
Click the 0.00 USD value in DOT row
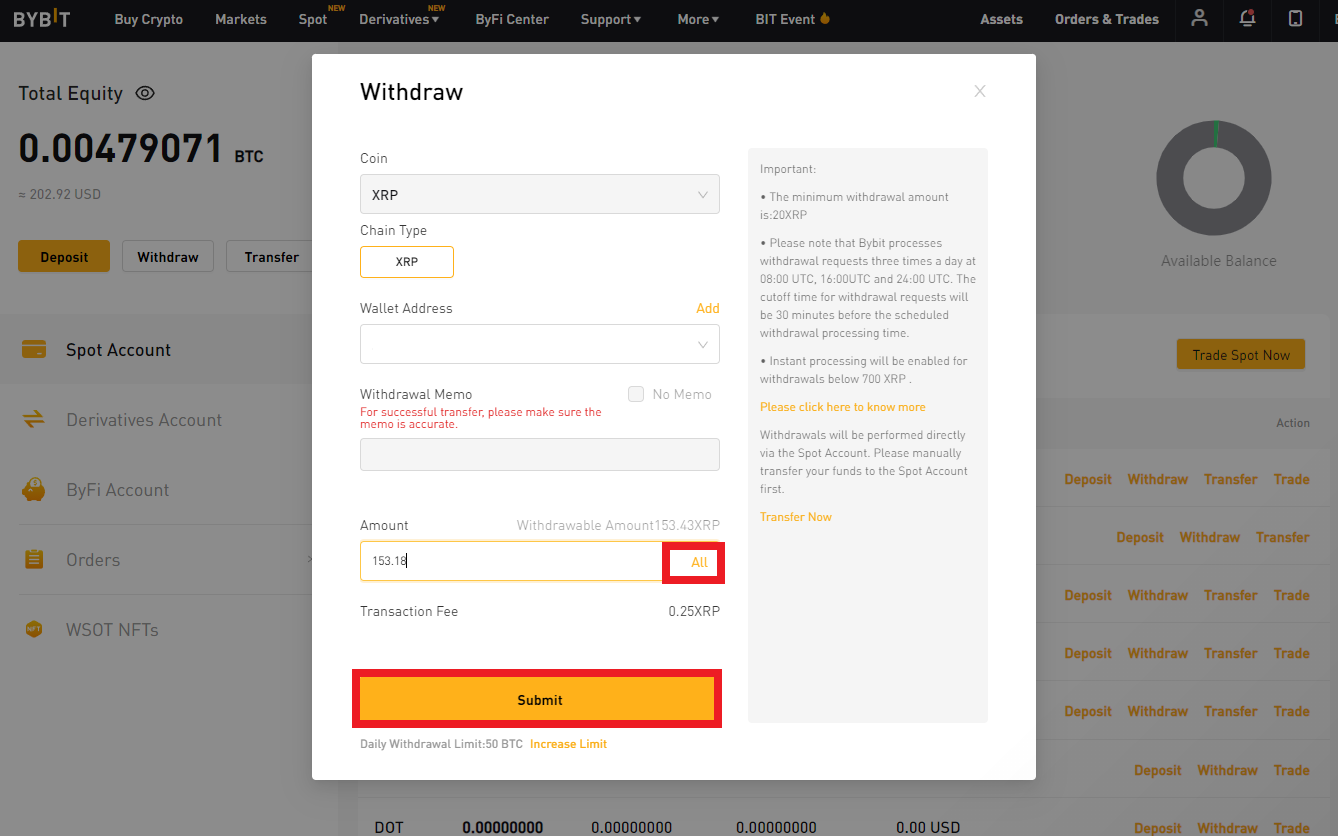(x=928, y=828)
